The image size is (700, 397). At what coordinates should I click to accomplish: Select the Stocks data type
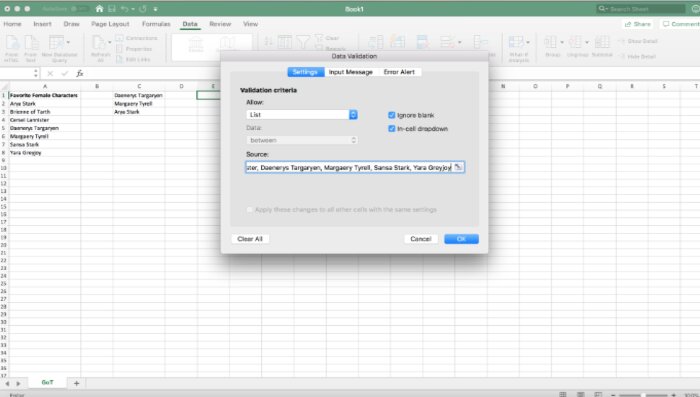click(196, 45)
